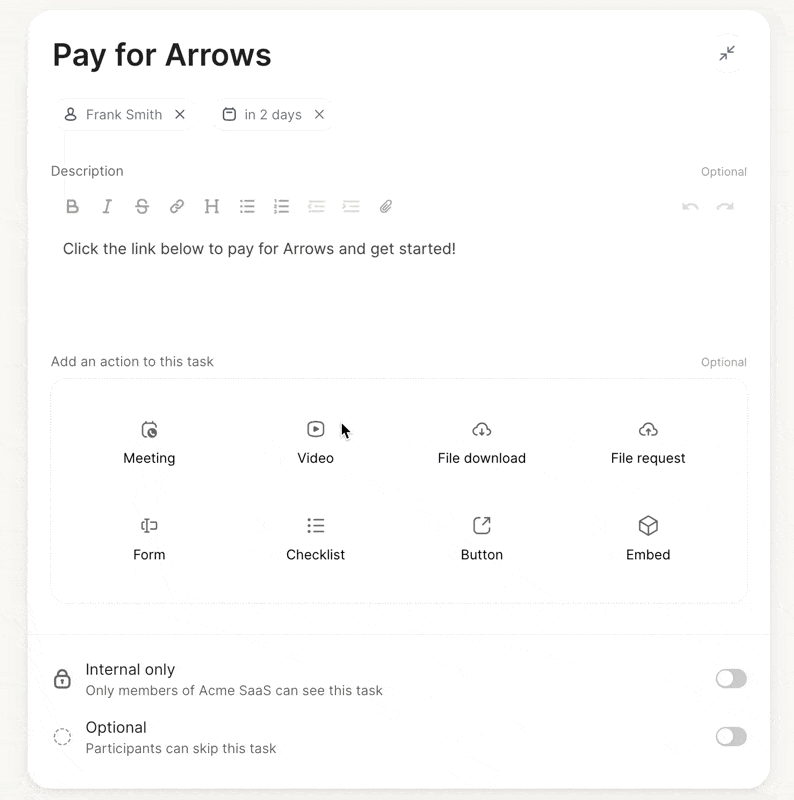The image size is (794, 800).
Task: Attach a file with paperclip icon
Action: click(386, 207)
